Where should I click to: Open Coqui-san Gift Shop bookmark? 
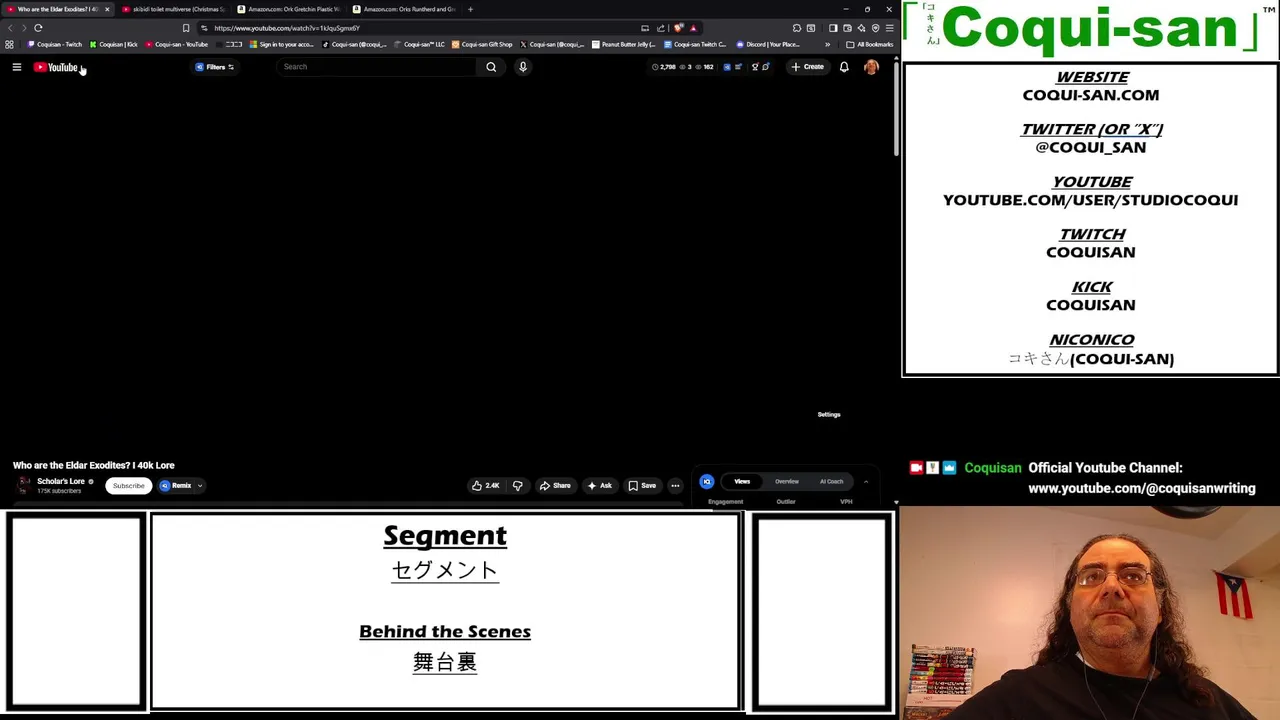pos(482,44)
